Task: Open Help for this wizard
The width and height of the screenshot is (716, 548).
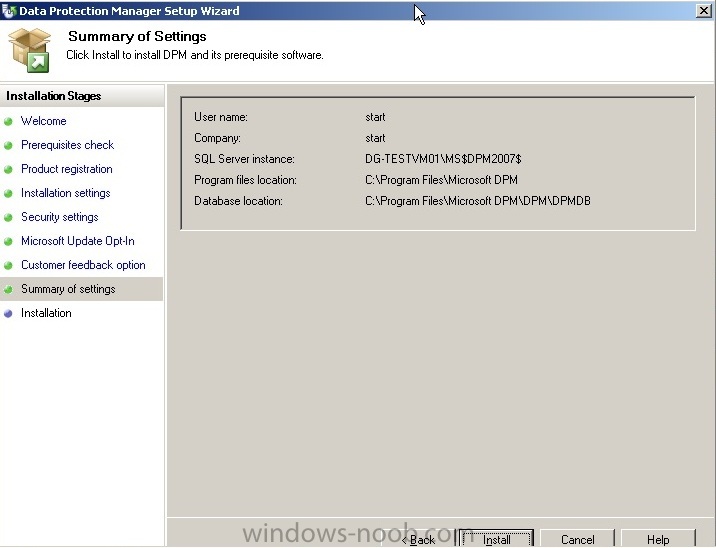Action: [658, 539]
